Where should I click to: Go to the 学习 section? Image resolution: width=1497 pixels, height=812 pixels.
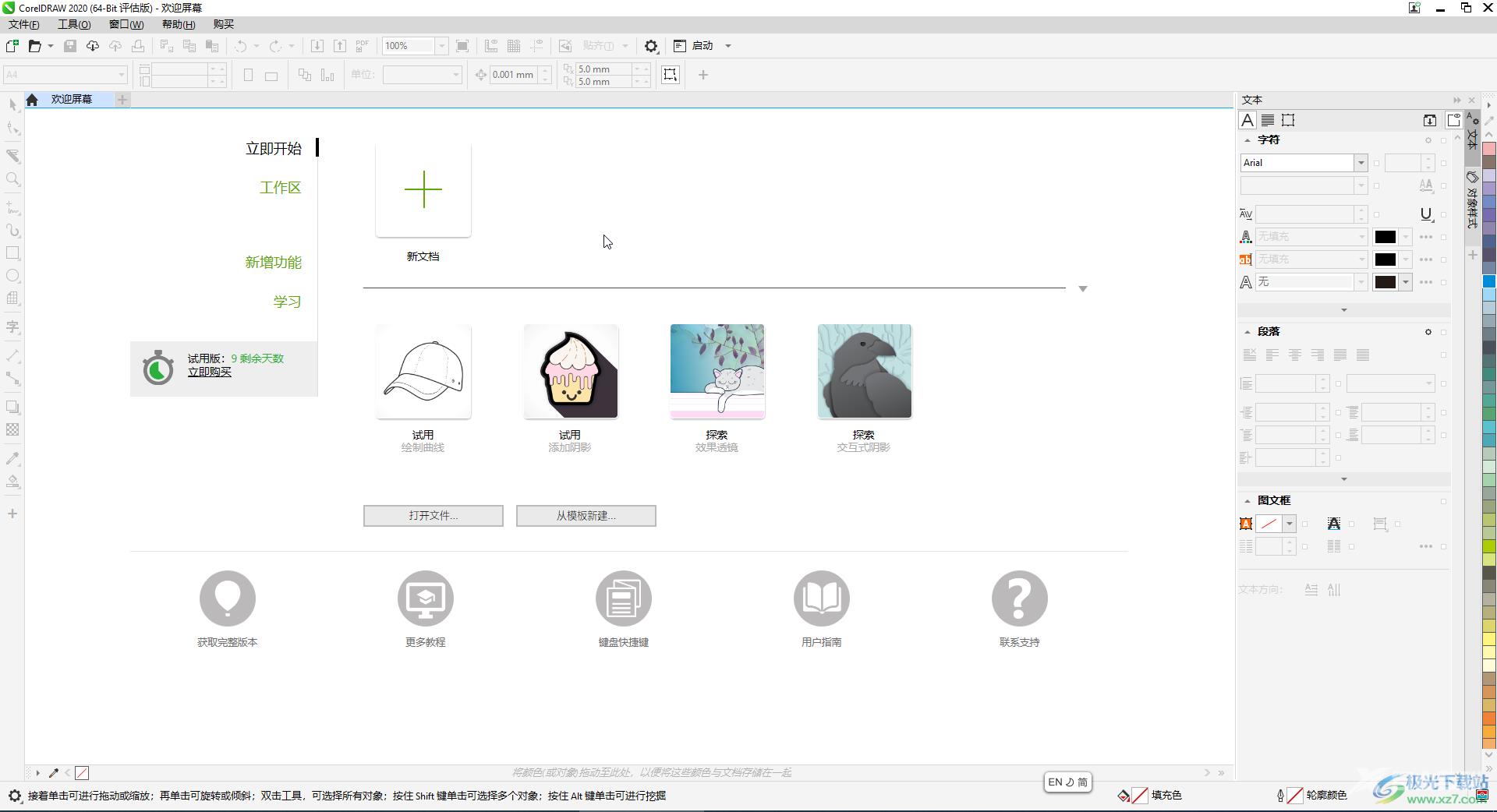click(x=287, y=302)
